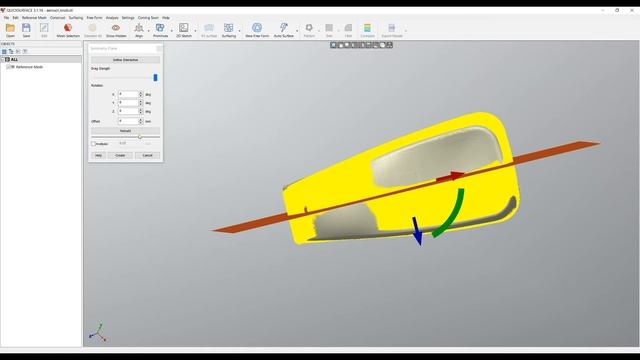The image size is (640, 360).
Task: Open the Construct menu
Action: [x=58, y=18]
